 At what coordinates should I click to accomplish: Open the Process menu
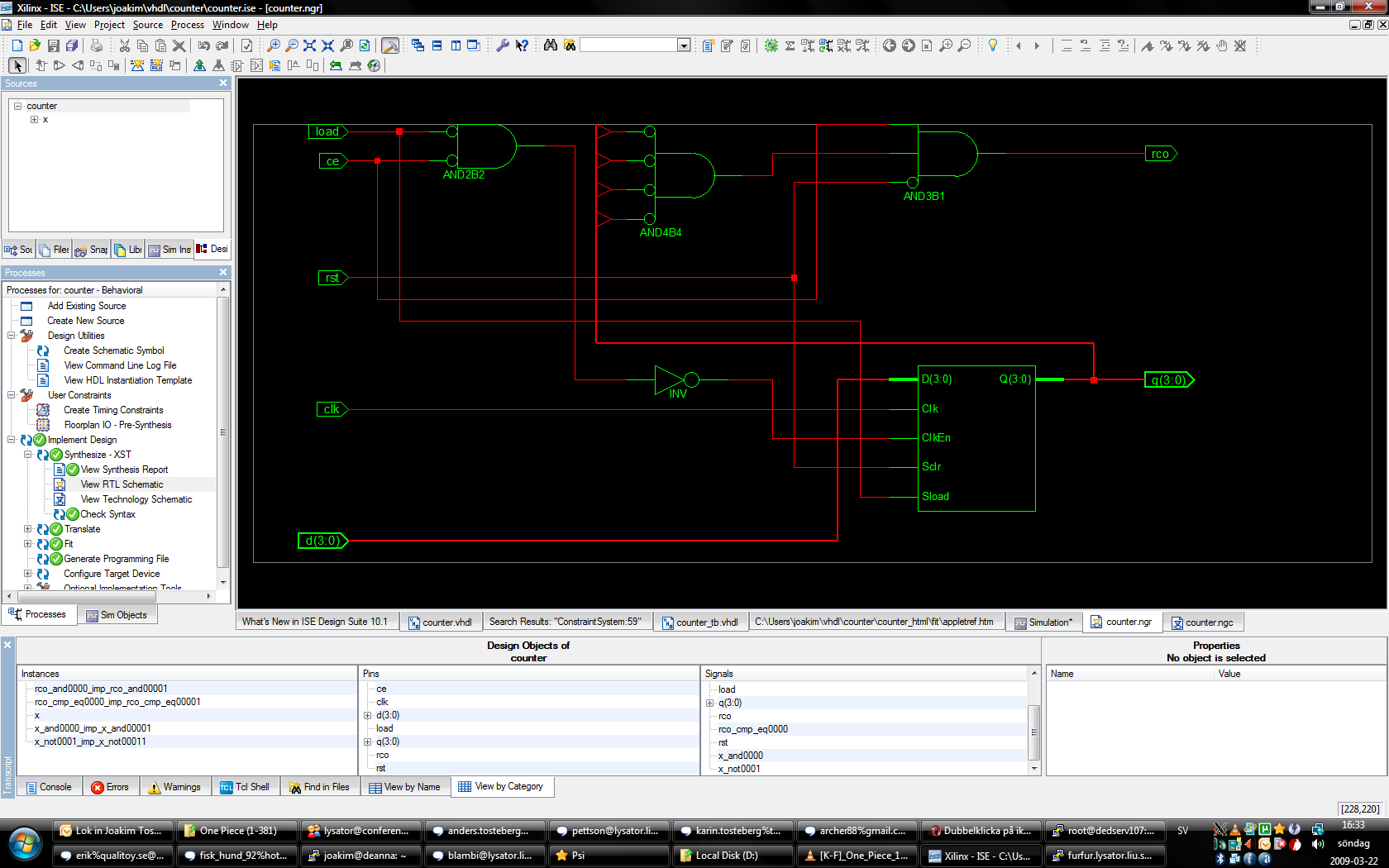[188, 25]
